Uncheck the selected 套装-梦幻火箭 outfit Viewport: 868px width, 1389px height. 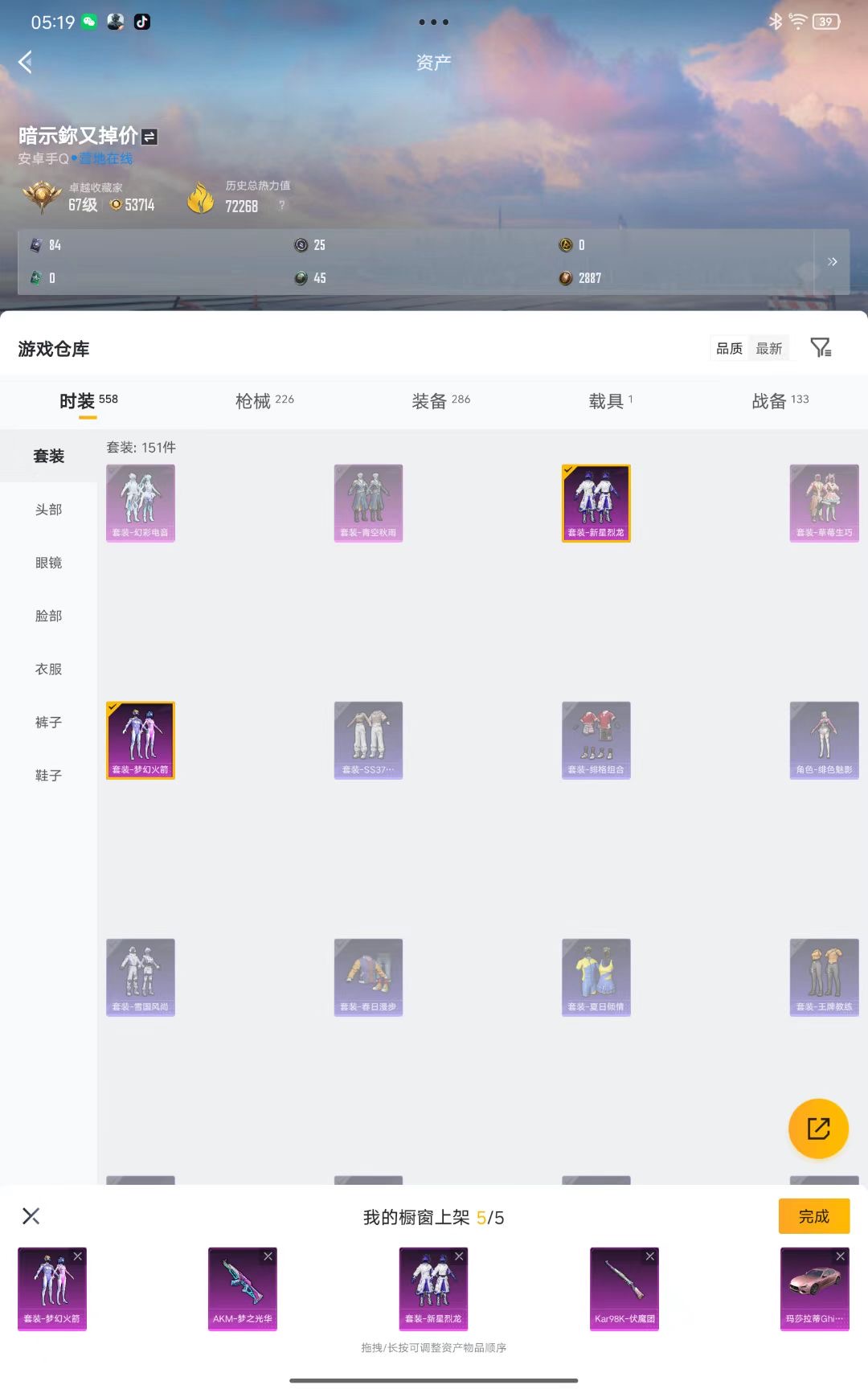pyautogui.click(x=141, y=740)
